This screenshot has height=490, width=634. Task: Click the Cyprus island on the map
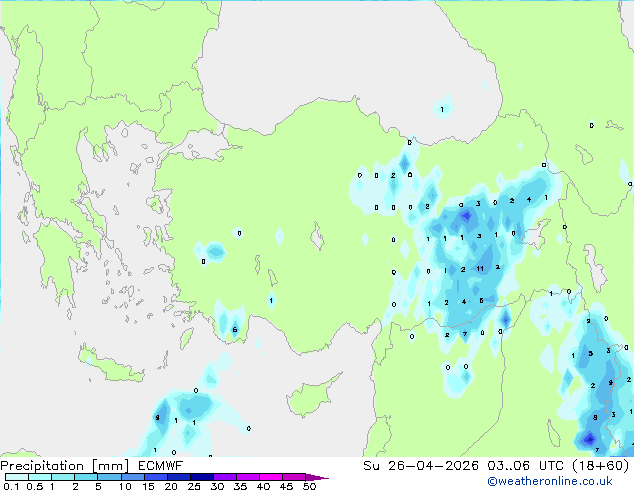tap(311, 397)
